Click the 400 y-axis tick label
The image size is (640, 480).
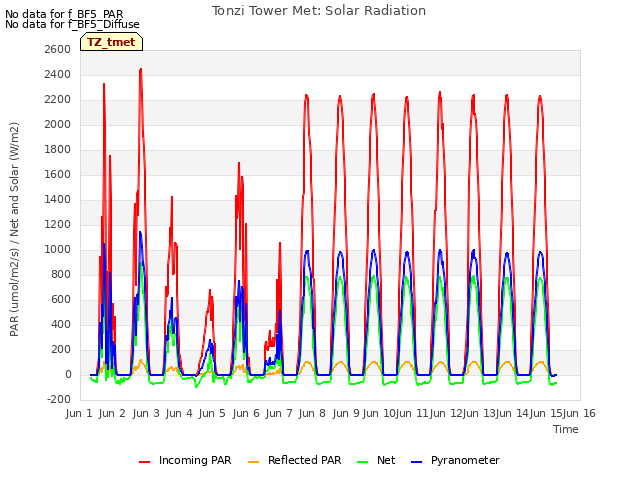click(x=61, y=324)
